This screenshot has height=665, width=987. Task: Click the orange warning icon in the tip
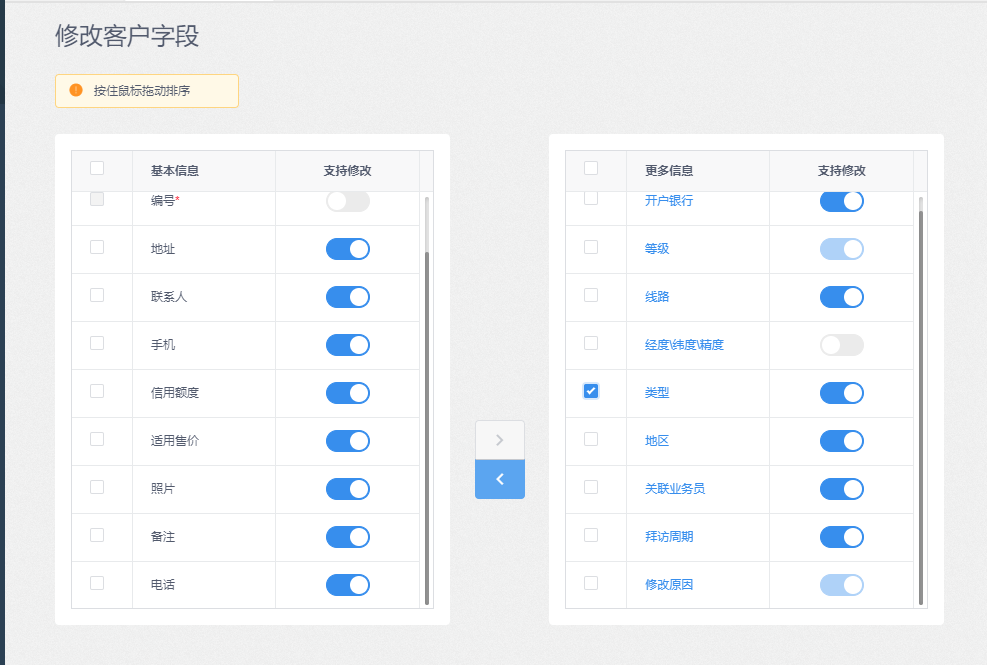(76, 90)
